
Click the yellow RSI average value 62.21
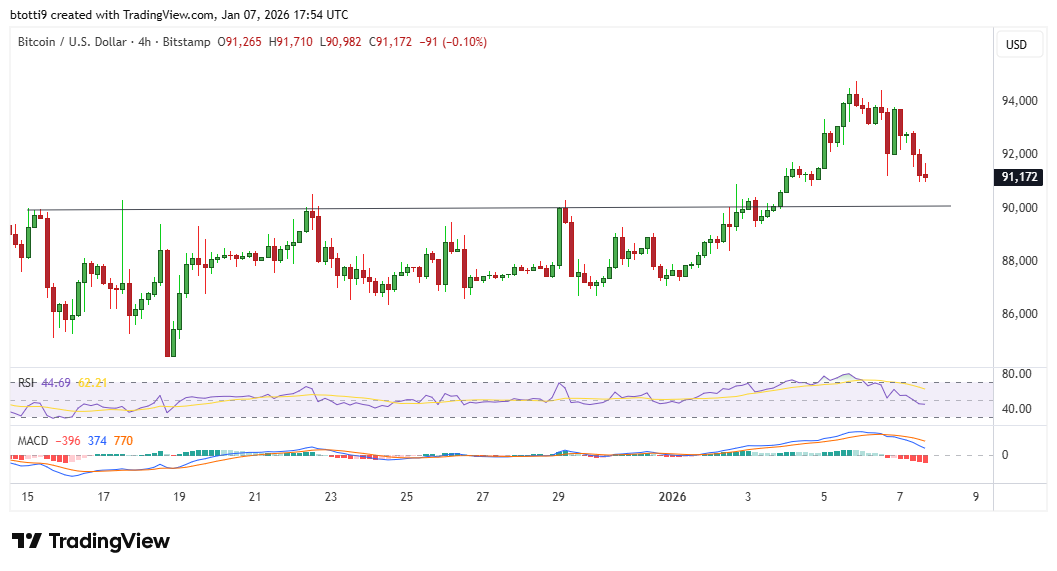click(x=93, y=382)
